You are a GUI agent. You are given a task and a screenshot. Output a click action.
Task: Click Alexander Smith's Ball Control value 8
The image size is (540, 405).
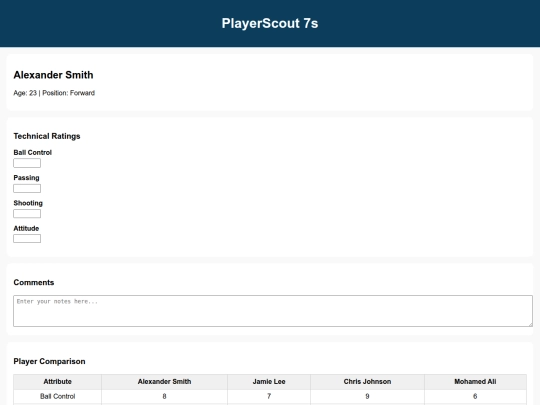pyautogui.click(x=164, y=396)
